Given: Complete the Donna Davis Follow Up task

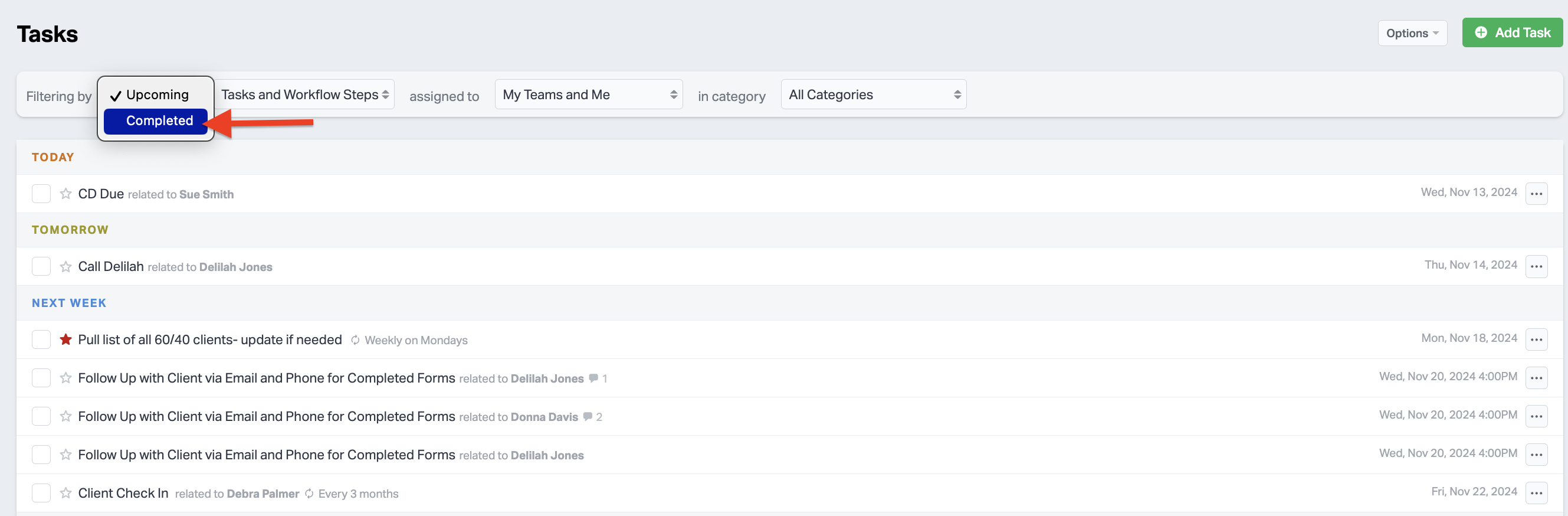Looking at the screenshot, I should pos(41,416).
